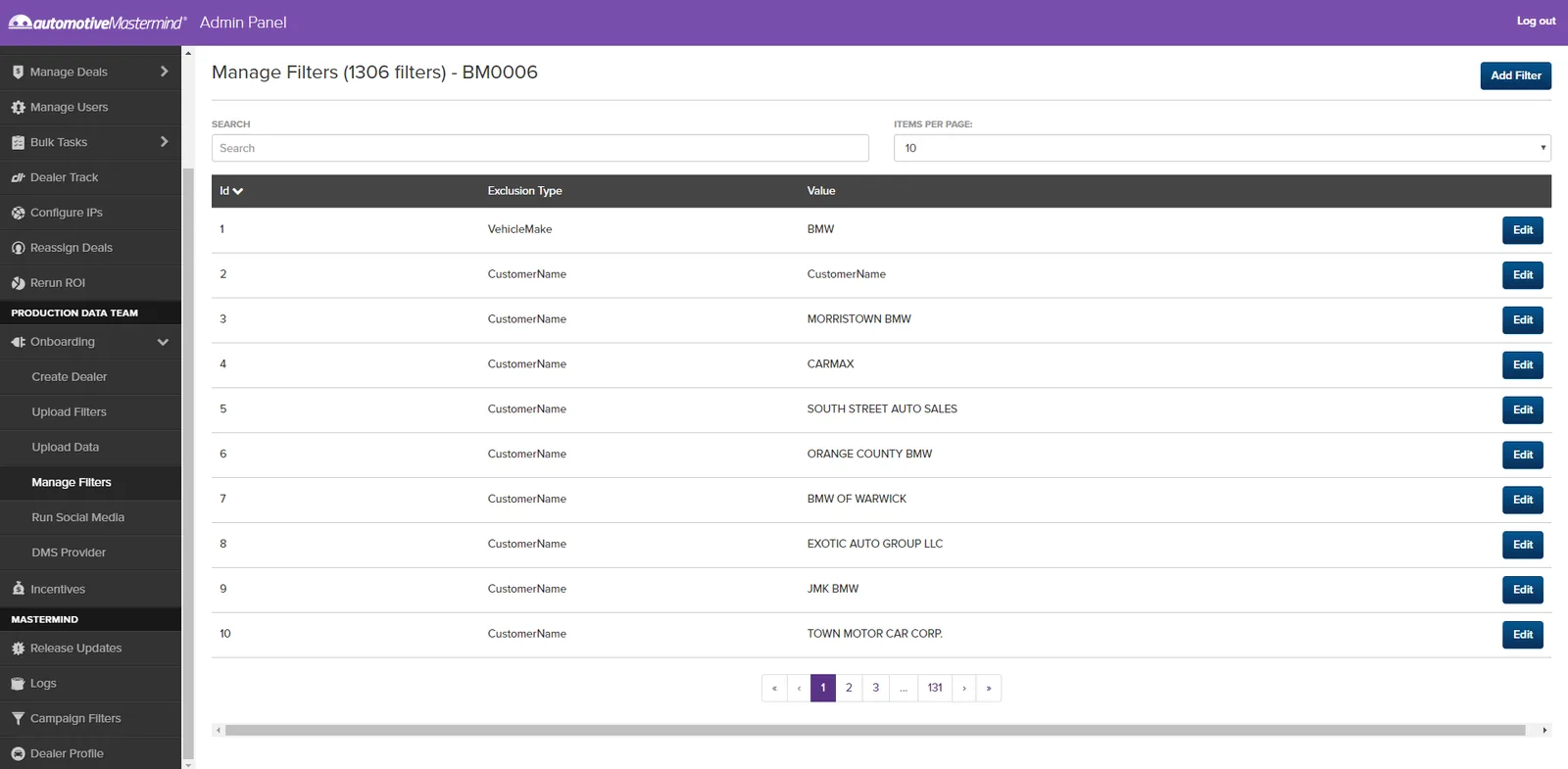Image resolution: width=1568 pixels, height=769 pixels.
Task: Click the Logs folder icon
Action: click(x=18, y=684)
